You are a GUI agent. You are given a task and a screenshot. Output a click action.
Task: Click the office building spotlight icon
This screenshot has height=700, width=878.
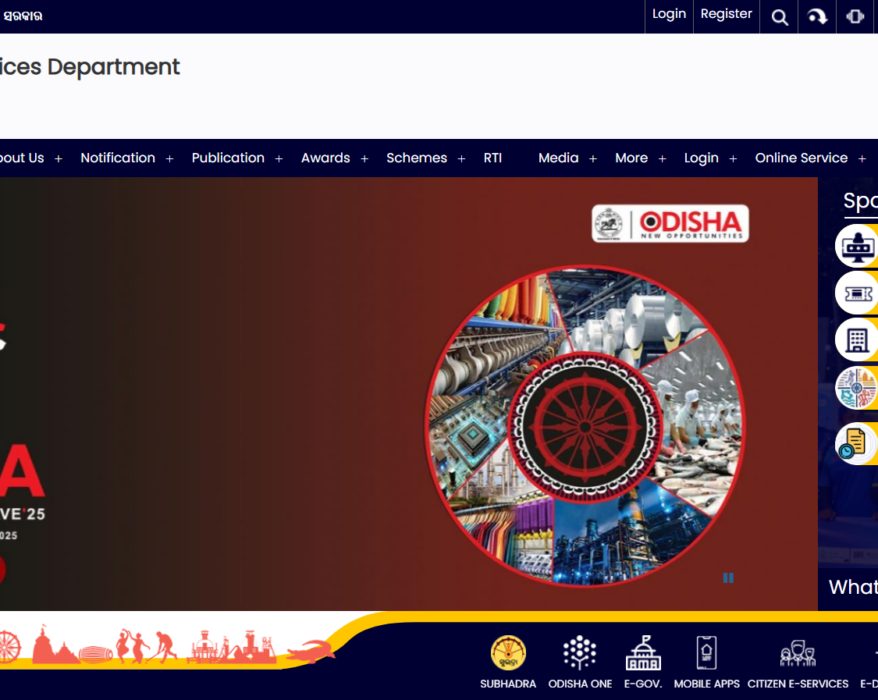(x=856, y=340)
